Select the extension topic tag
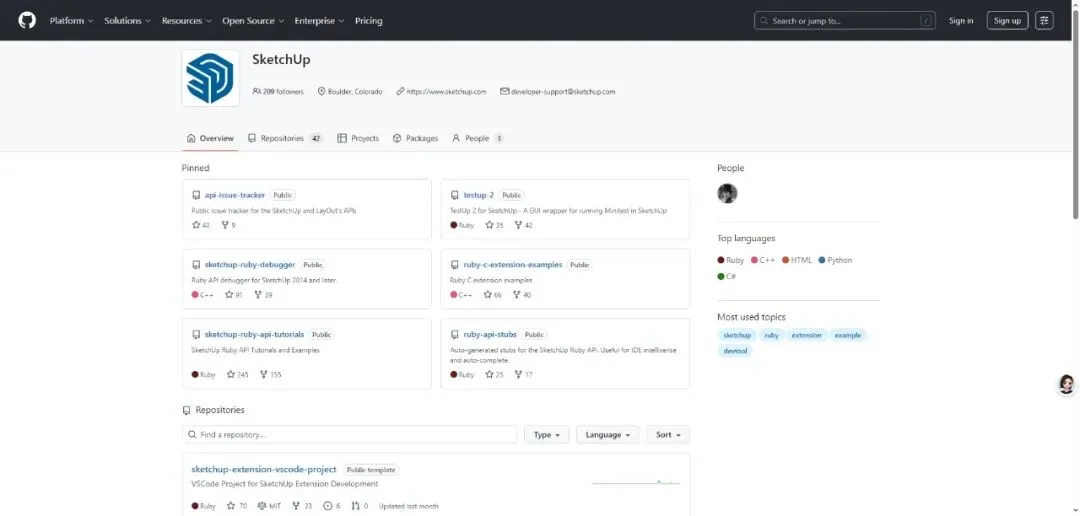This screenshot has height=516, width=1080. [x=807, y=336]
